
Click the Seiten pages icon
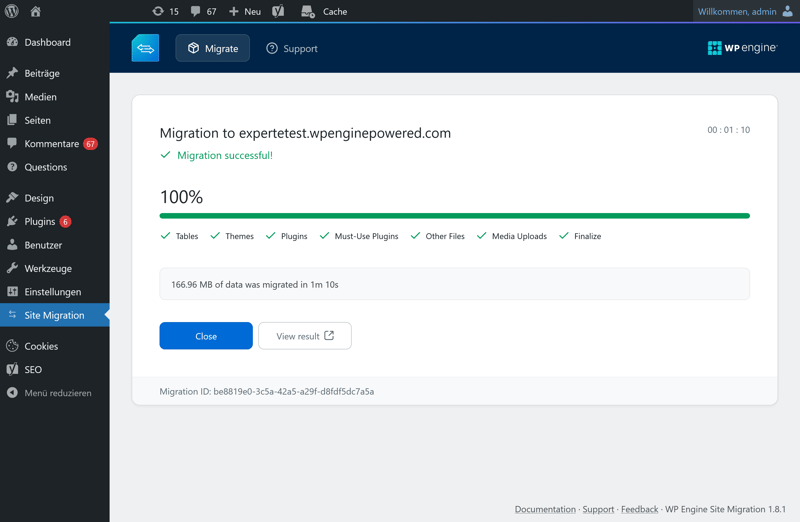(x=12, y=120)
